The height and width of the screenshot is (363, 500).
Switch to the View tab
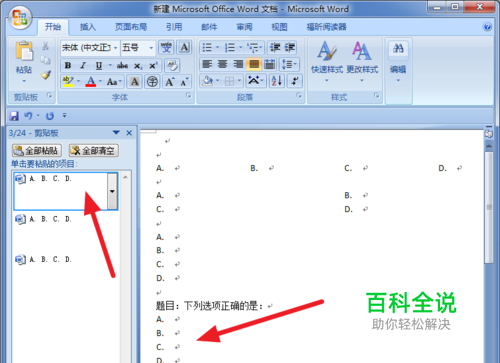[279, 27]
